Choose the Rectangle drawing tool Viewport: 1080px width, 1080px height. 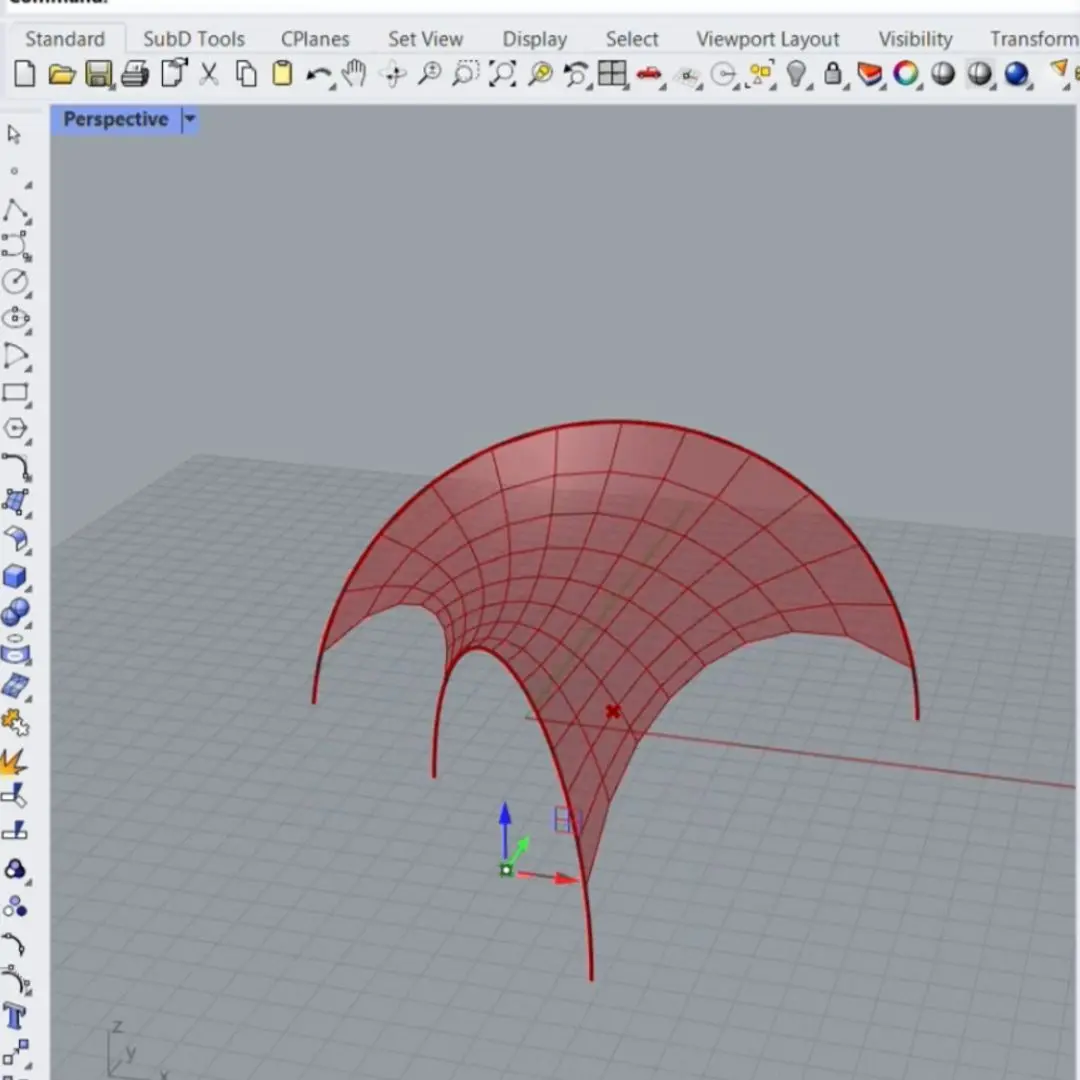(15, 392)
